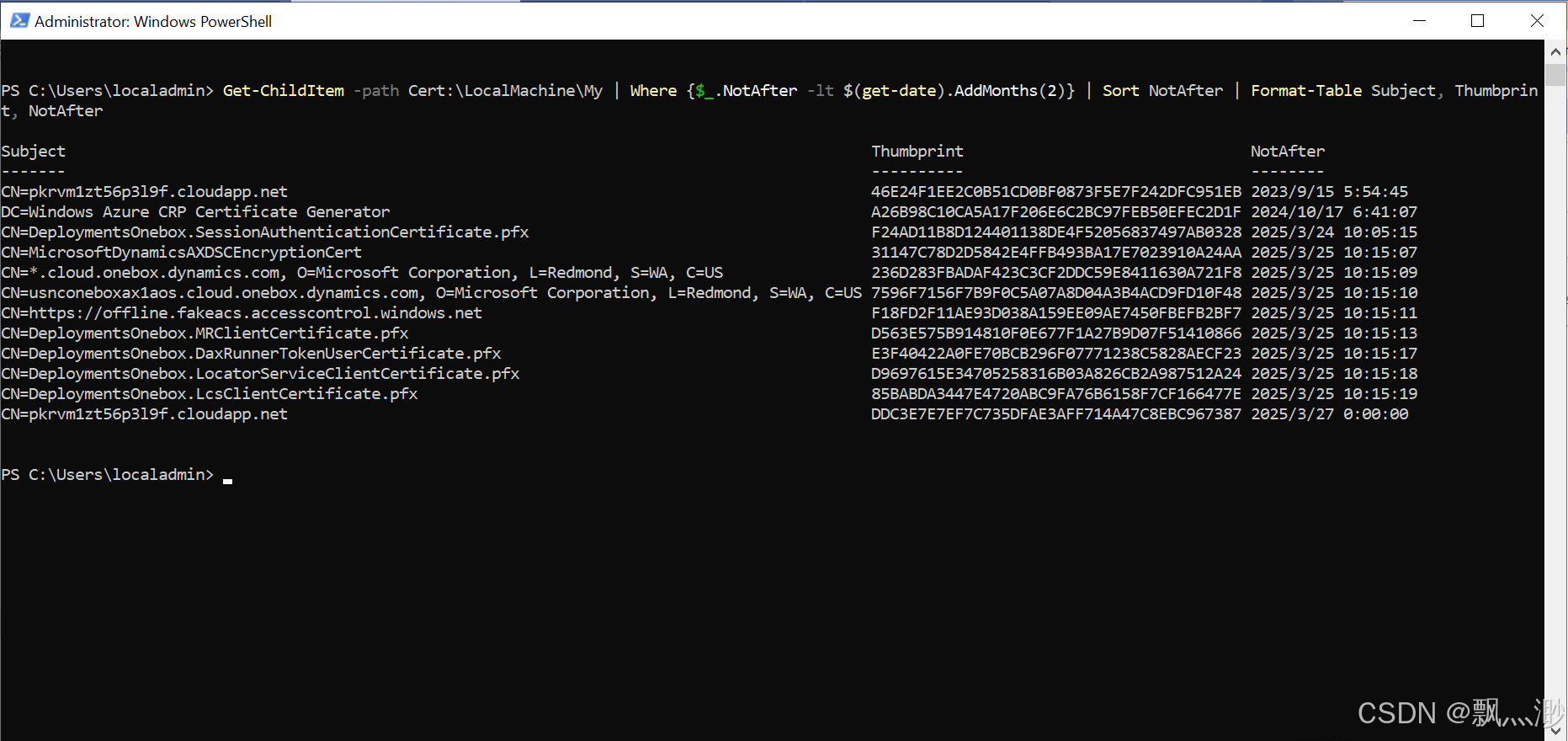Viewport: 1568px width, 741px height.
Task: Click thumbprint A26B98C10CA5A17F206E6C2BC97FEB50EFEC2D1F
Action: 1056,212
